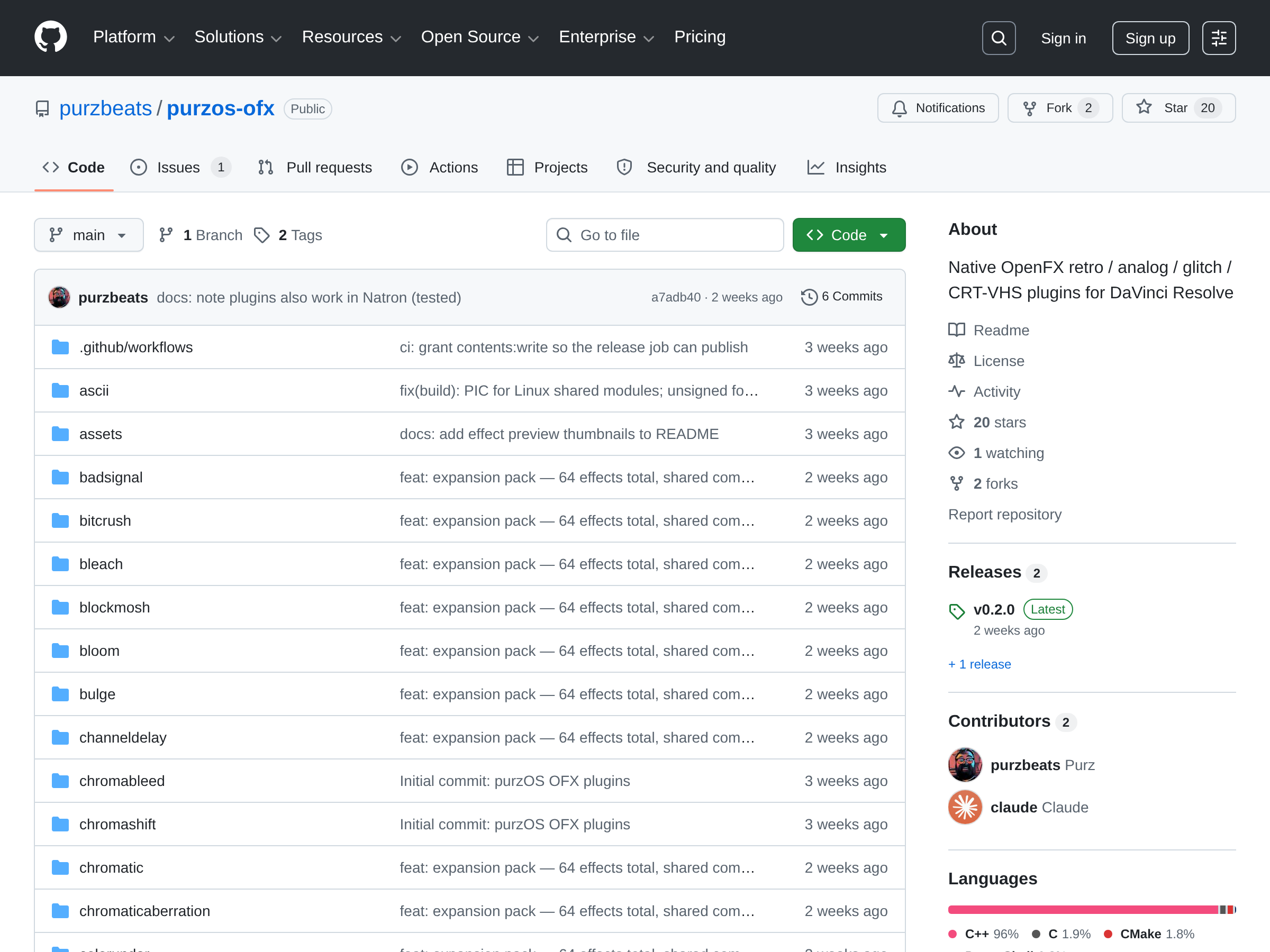Screen dimensions: 1270x952
Task: View 20 stars in About sidebar
Action: (x=987, y=423)
